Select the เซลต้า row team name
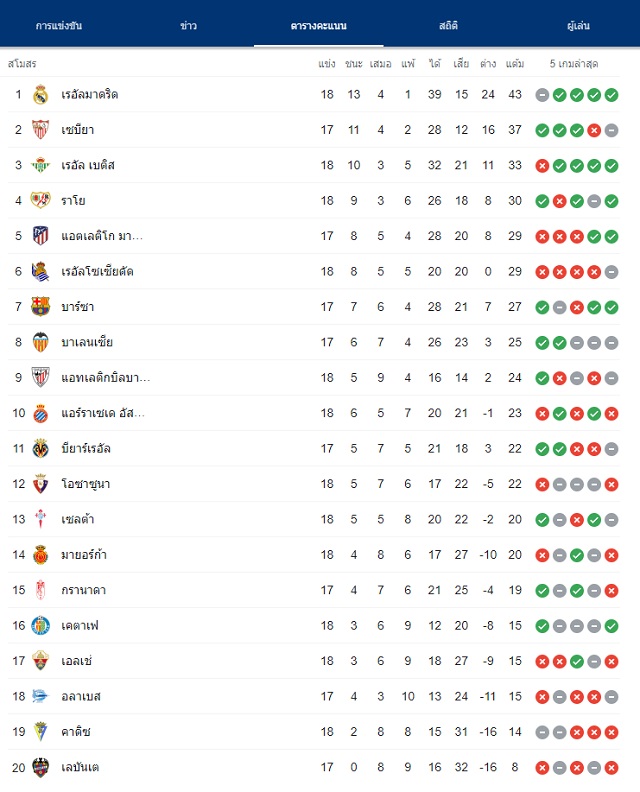Screen dimensions: 640x792 (x=77, y=519)
